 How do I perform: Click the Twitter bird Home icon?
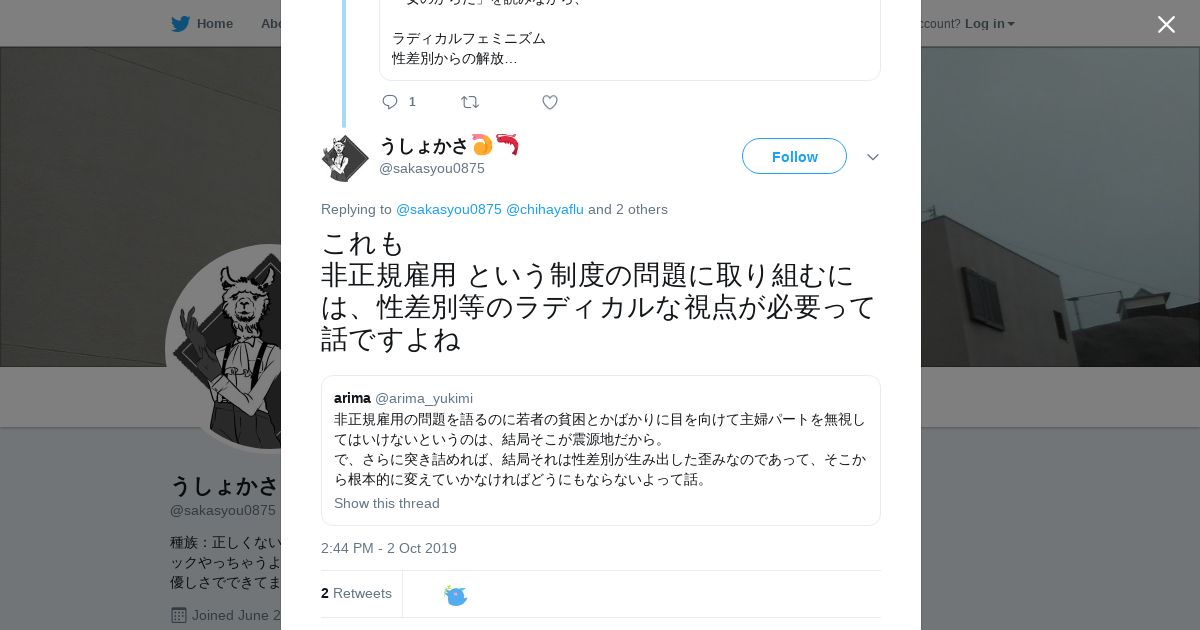tap(180, 23)
